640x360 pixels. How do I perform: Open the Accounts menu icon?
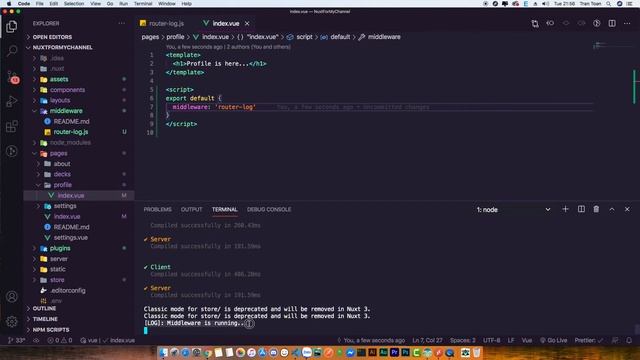[x=11, y=296]
